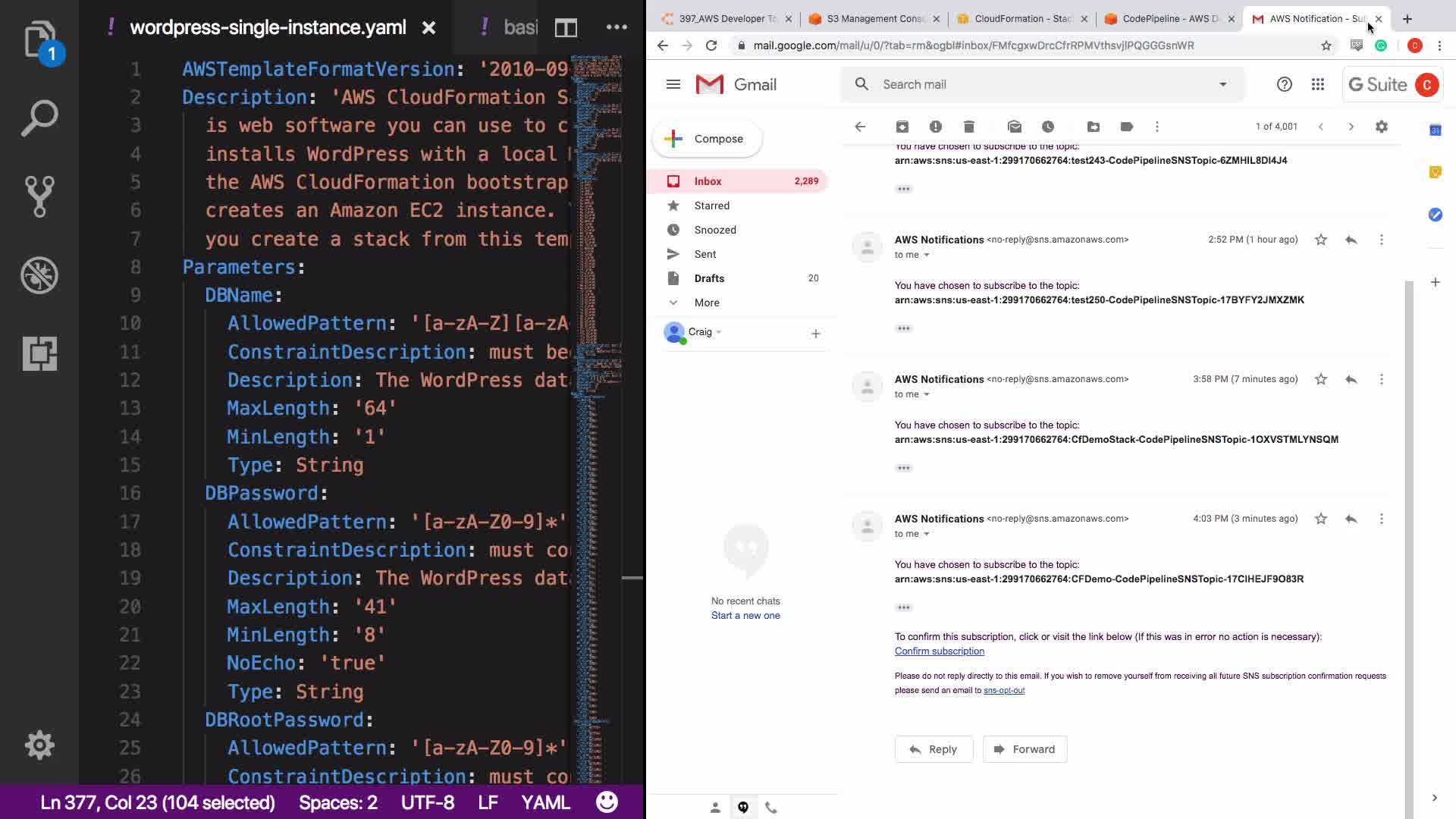
Task: Open the search options dropdown arrow
Action: coord(1223,84)
